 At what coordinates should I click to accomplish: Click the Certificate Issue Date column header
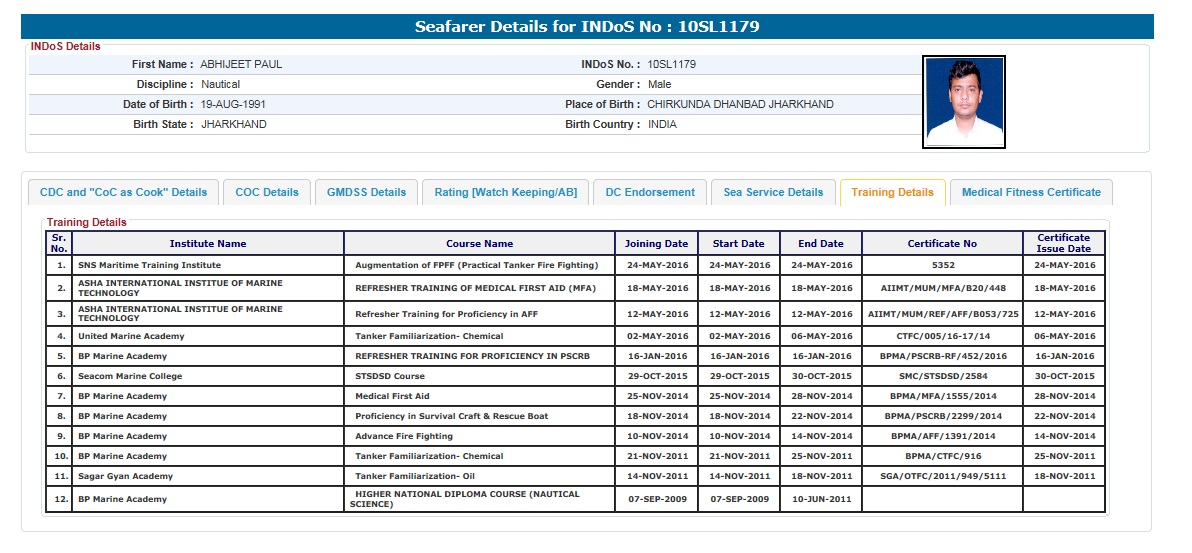coord(1064,243)
